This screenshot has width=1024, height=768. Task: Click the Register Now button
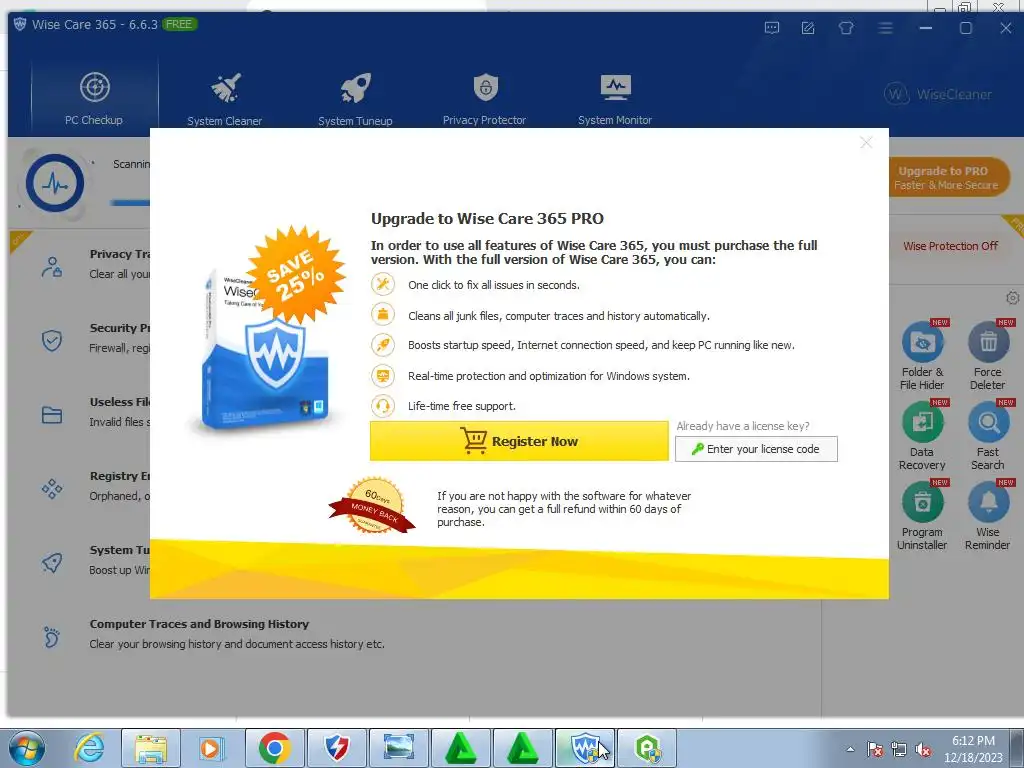coord(519,441)
